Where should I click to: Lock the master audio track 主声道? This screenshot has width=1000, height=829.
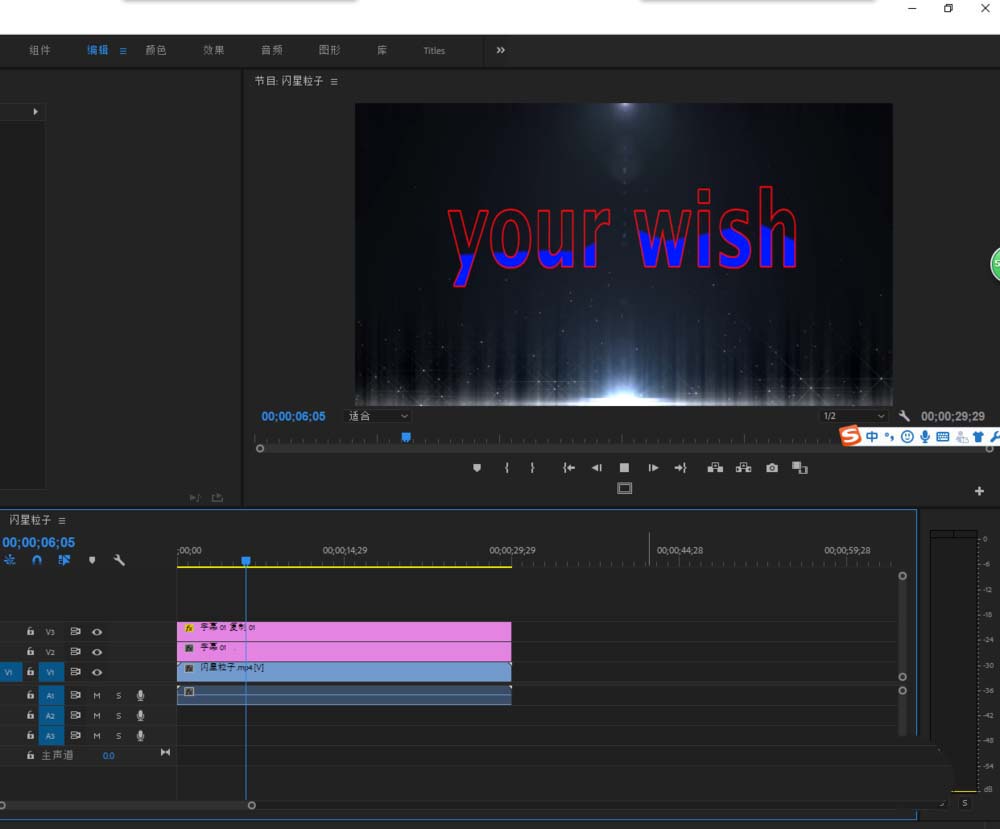click(30, 755)
